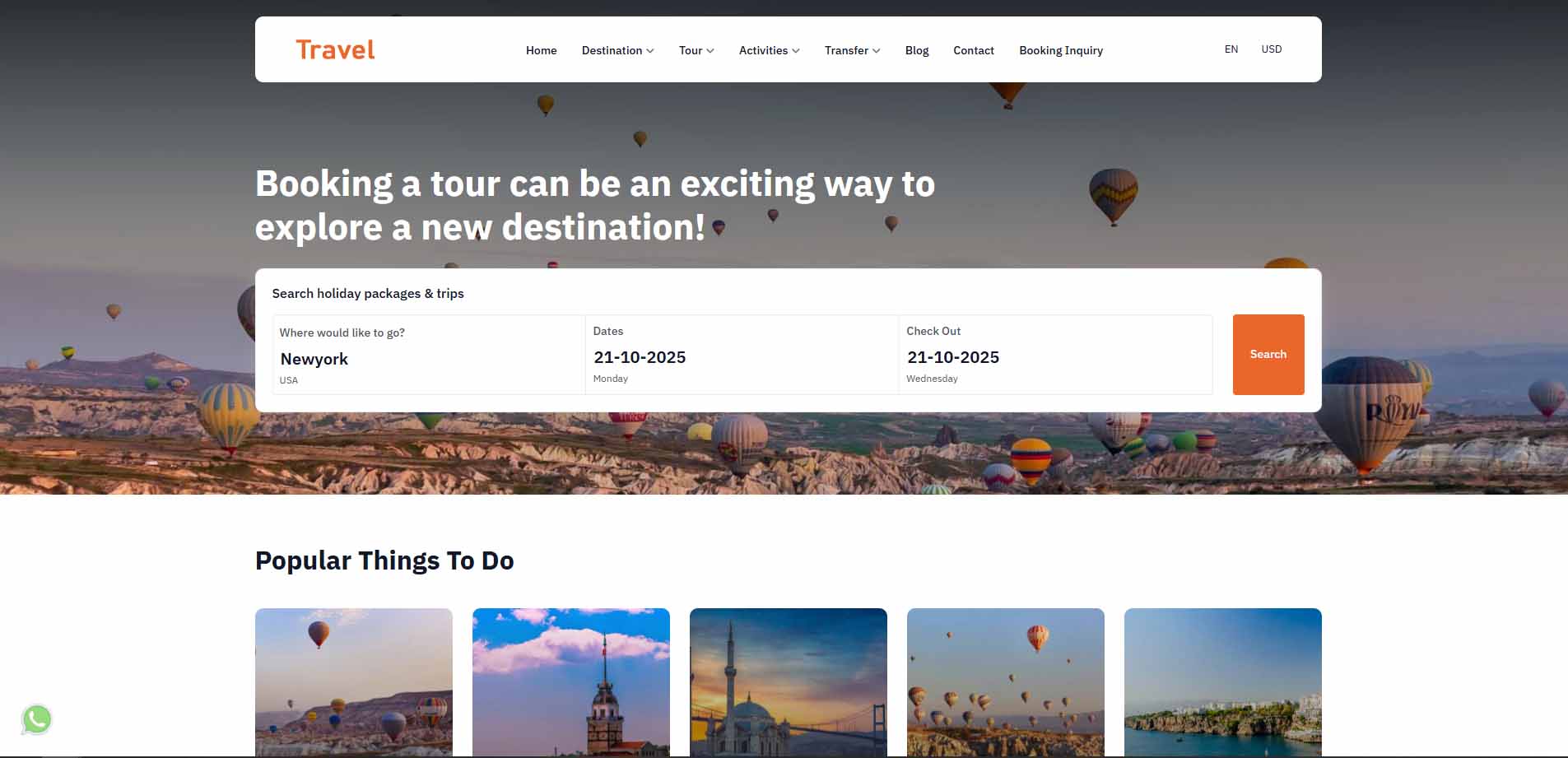Click the WhatsApp chat icon
Viewport: 1568px width, 758px height.
click(x=37, y=719)
